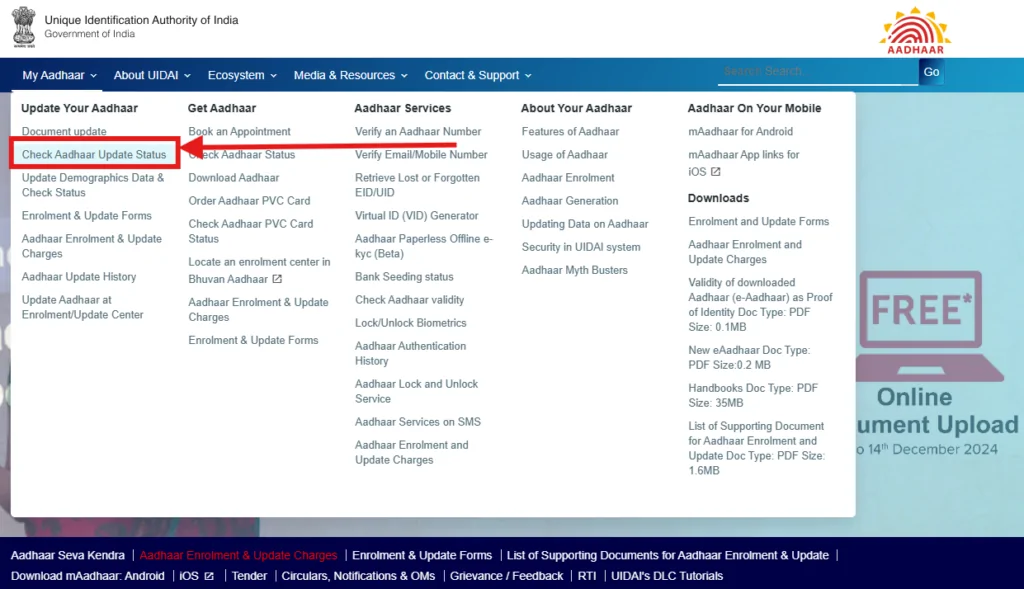Click external link icon next to iOS app link
The height and width of the screenshot is (589, 1024).
(715, 172)
